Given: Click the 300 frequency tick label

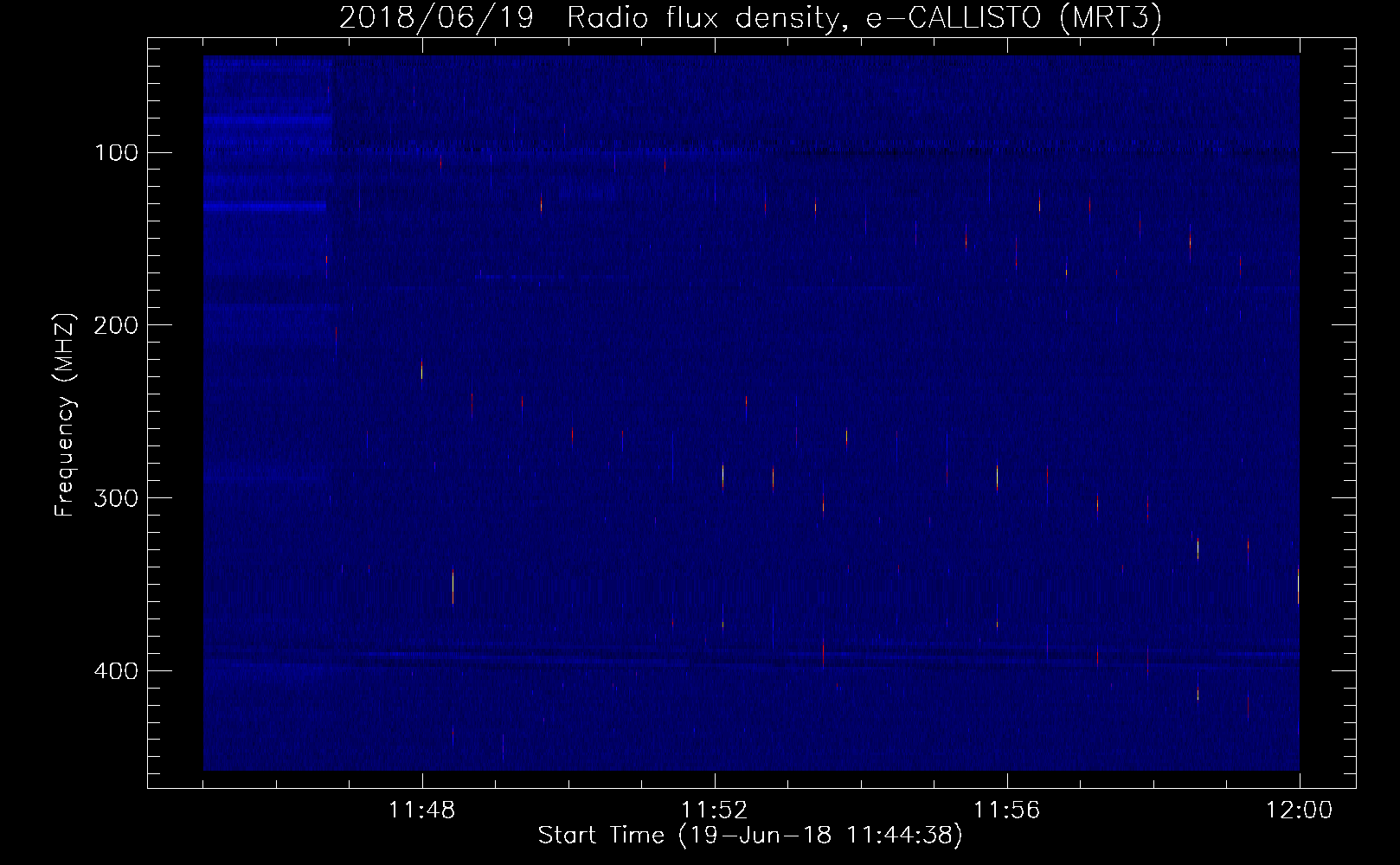Looking at the screenshot, I should (x=117, y=498).
